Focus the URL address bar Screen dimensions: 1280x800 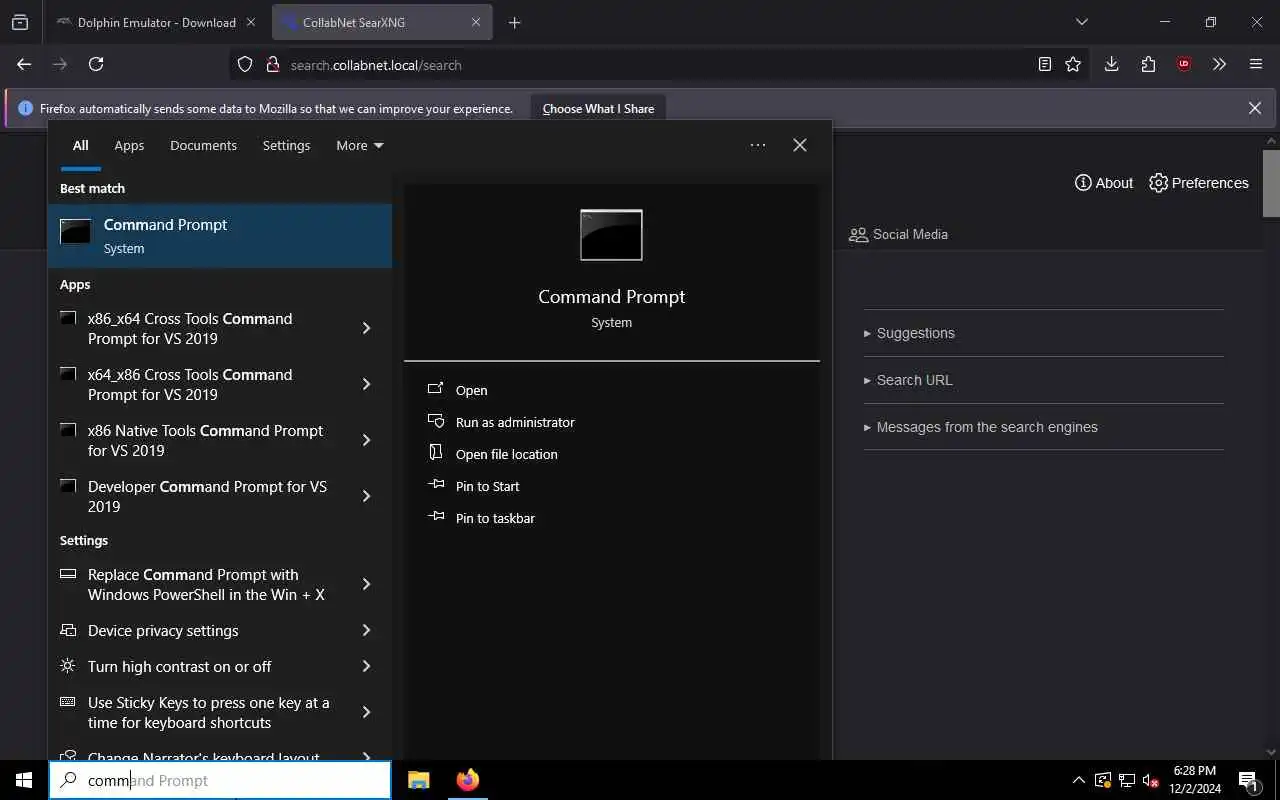[x=660, y=64]
